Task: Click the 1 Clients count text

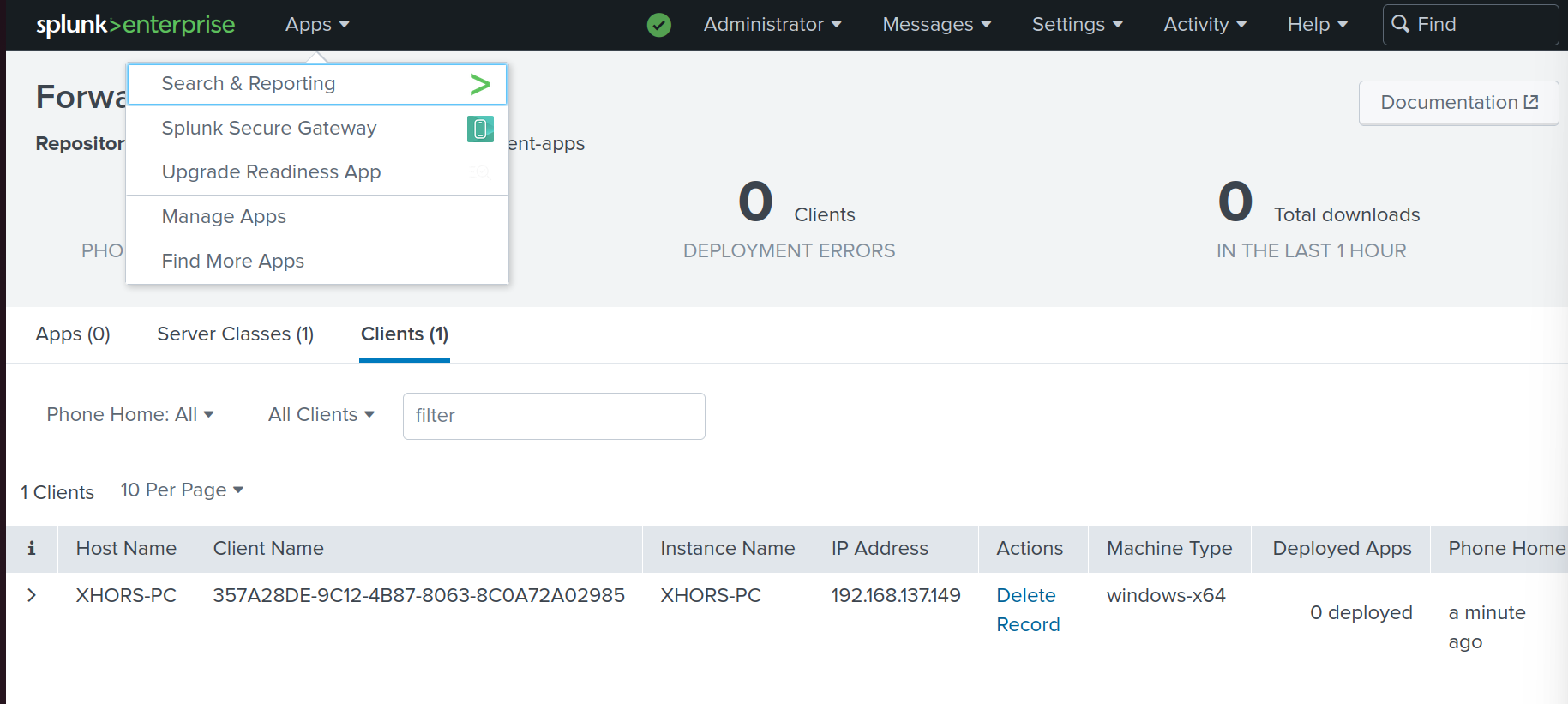Action: coord(57,493)
